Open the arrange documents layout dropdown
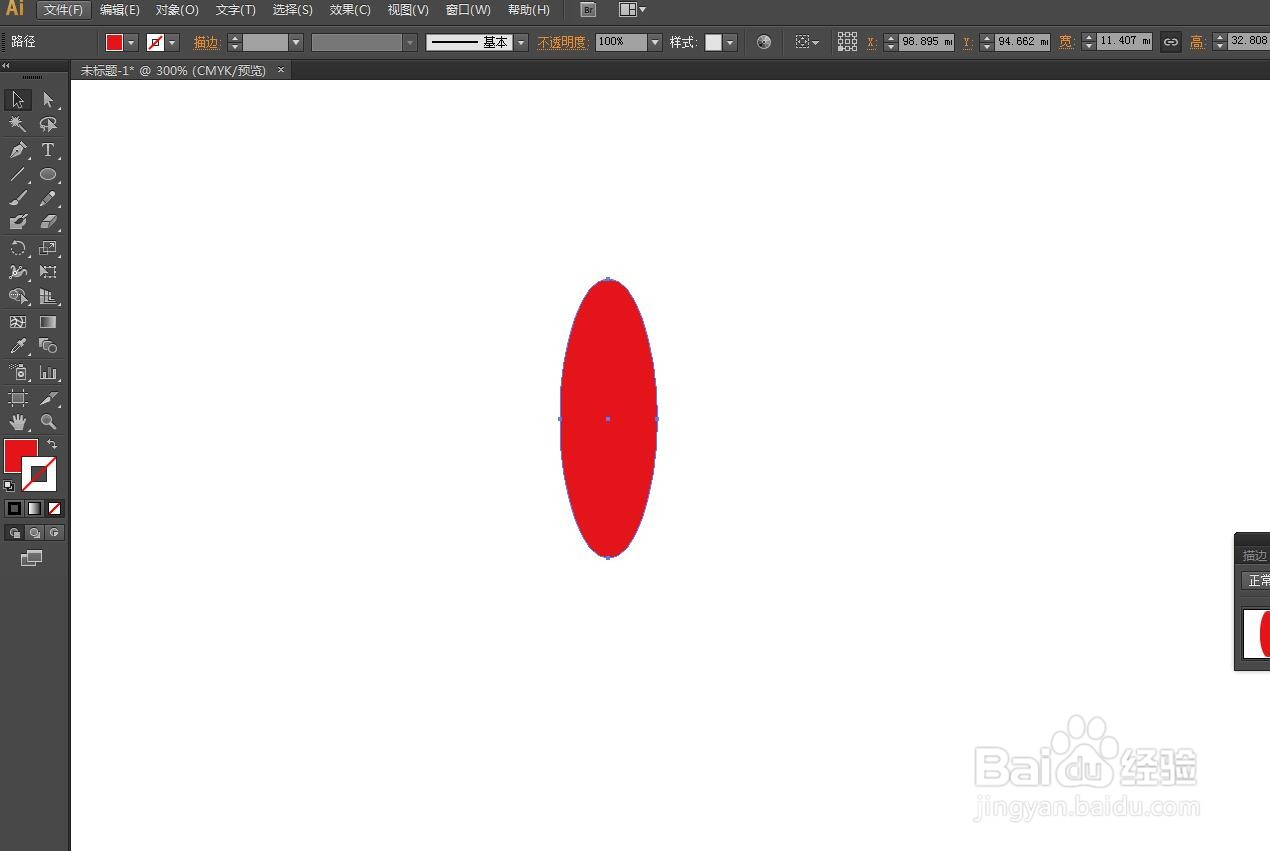 632,10
